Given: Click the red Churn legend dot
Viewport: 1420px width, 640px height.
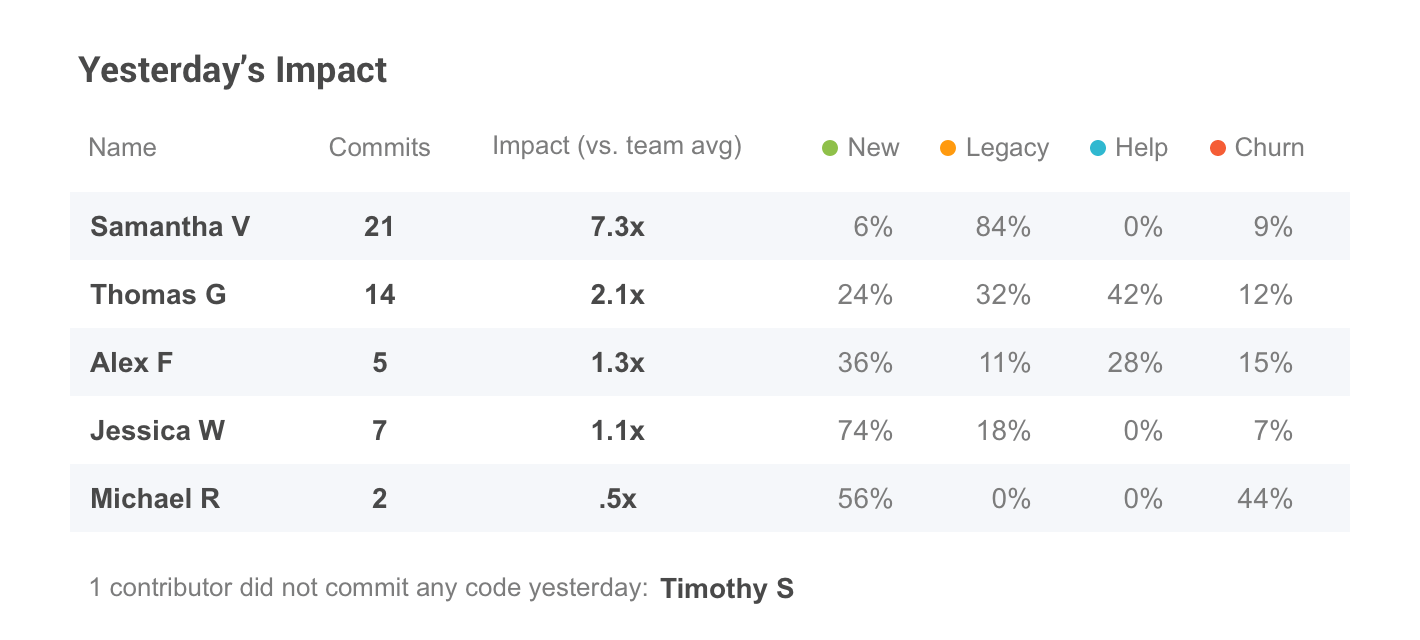Looking at the screenshot, I should tap(1217, 148).
